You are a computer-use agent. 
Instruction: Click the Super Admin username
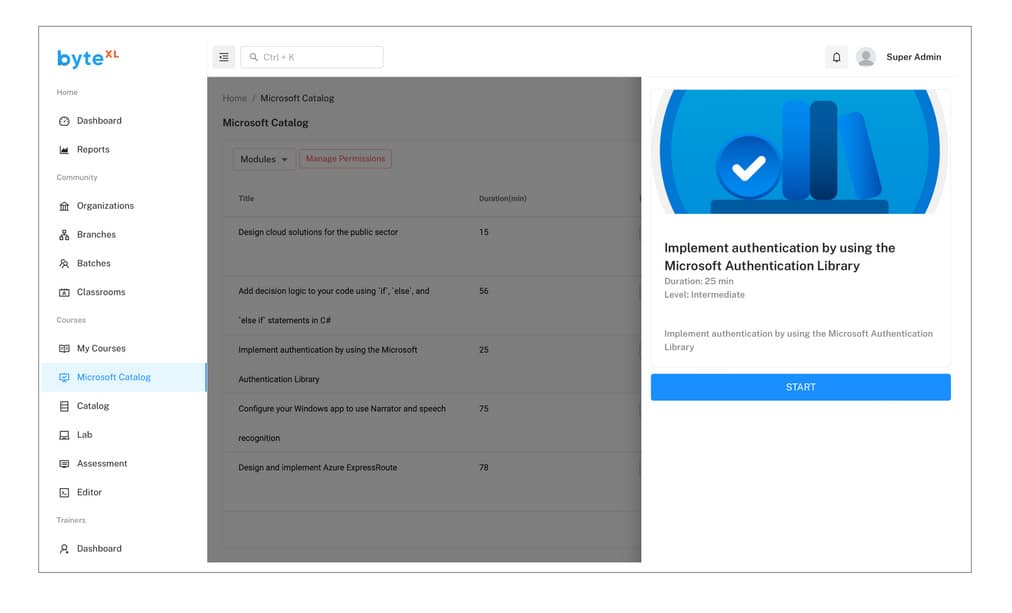point(913,57)
